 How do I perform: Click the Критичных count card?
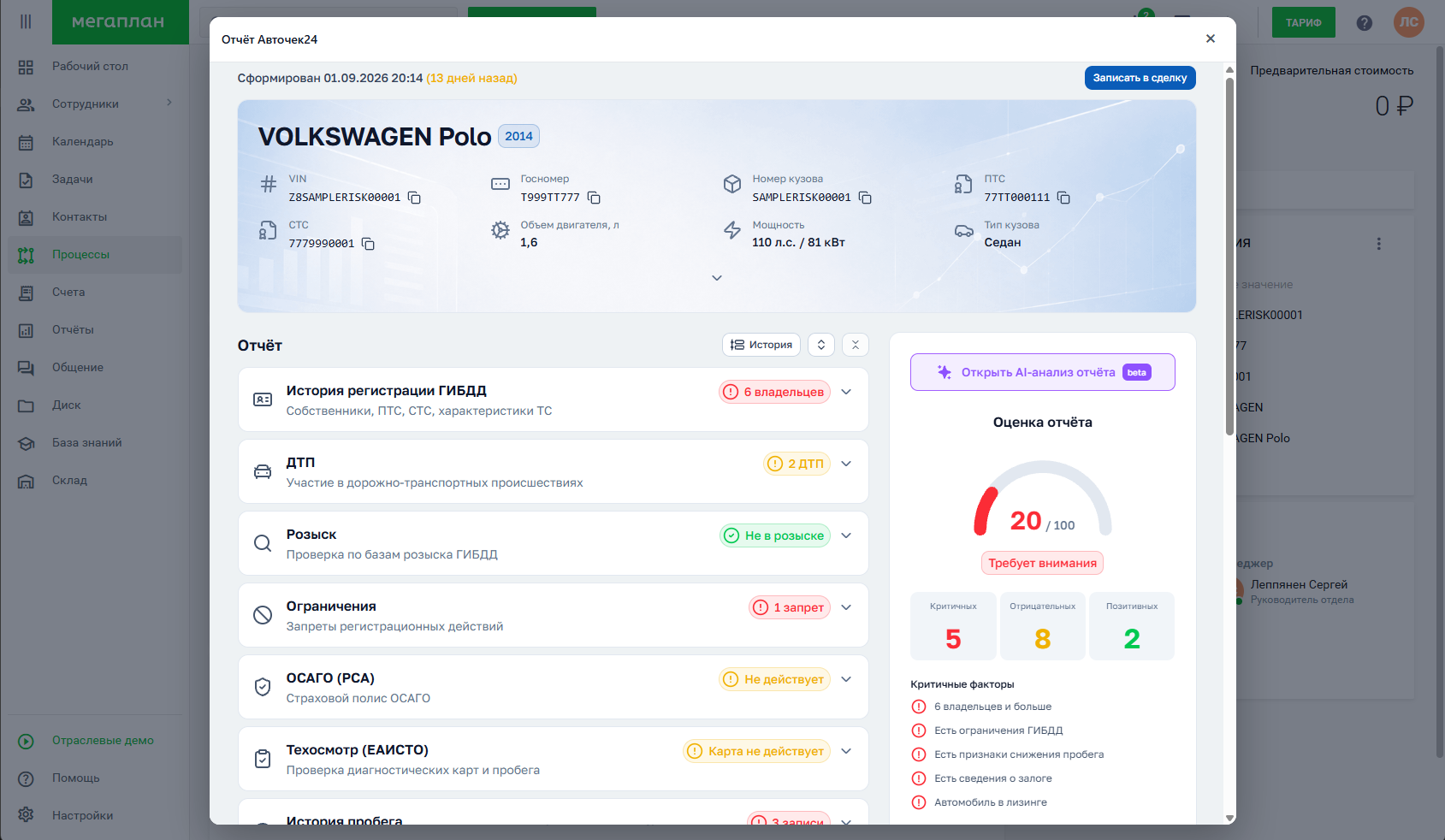pyautogui.click(x=953, y=626)
